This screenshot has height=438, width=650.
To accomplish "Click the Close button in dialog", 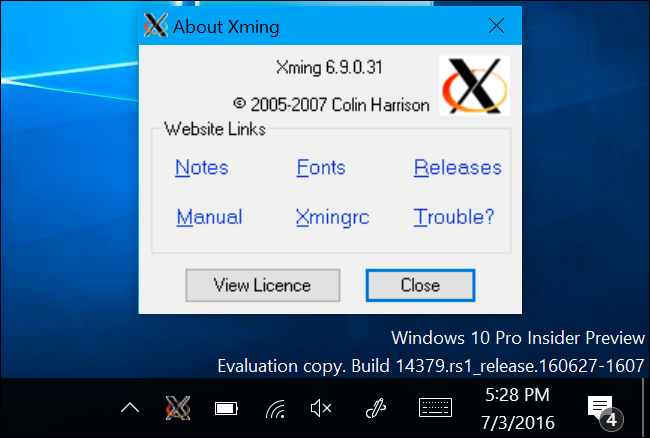I will coord(420,285).
